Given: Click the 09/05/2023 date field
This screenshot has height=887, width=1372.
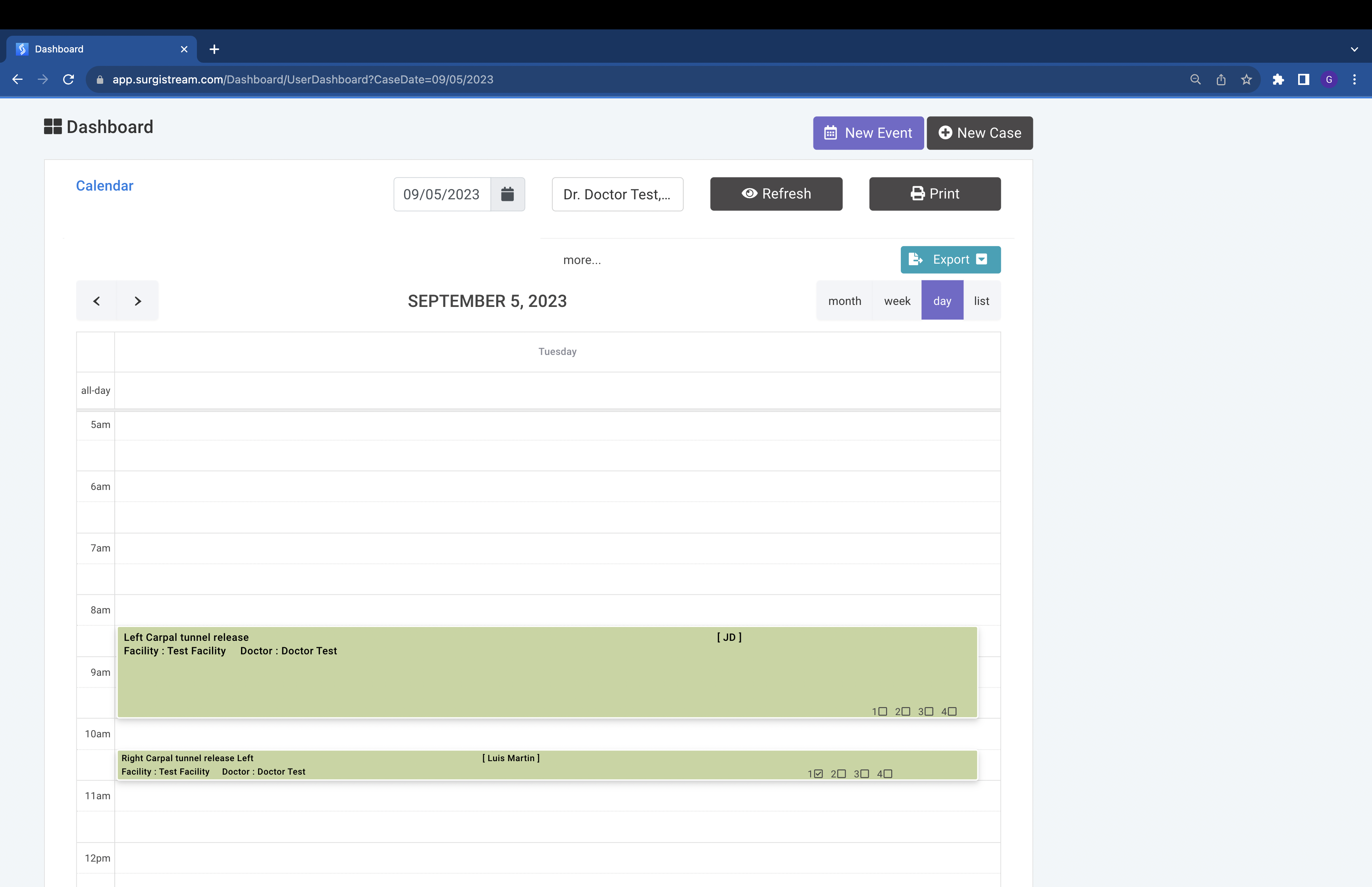Looking at the screenshot, I should coord(441,194).
